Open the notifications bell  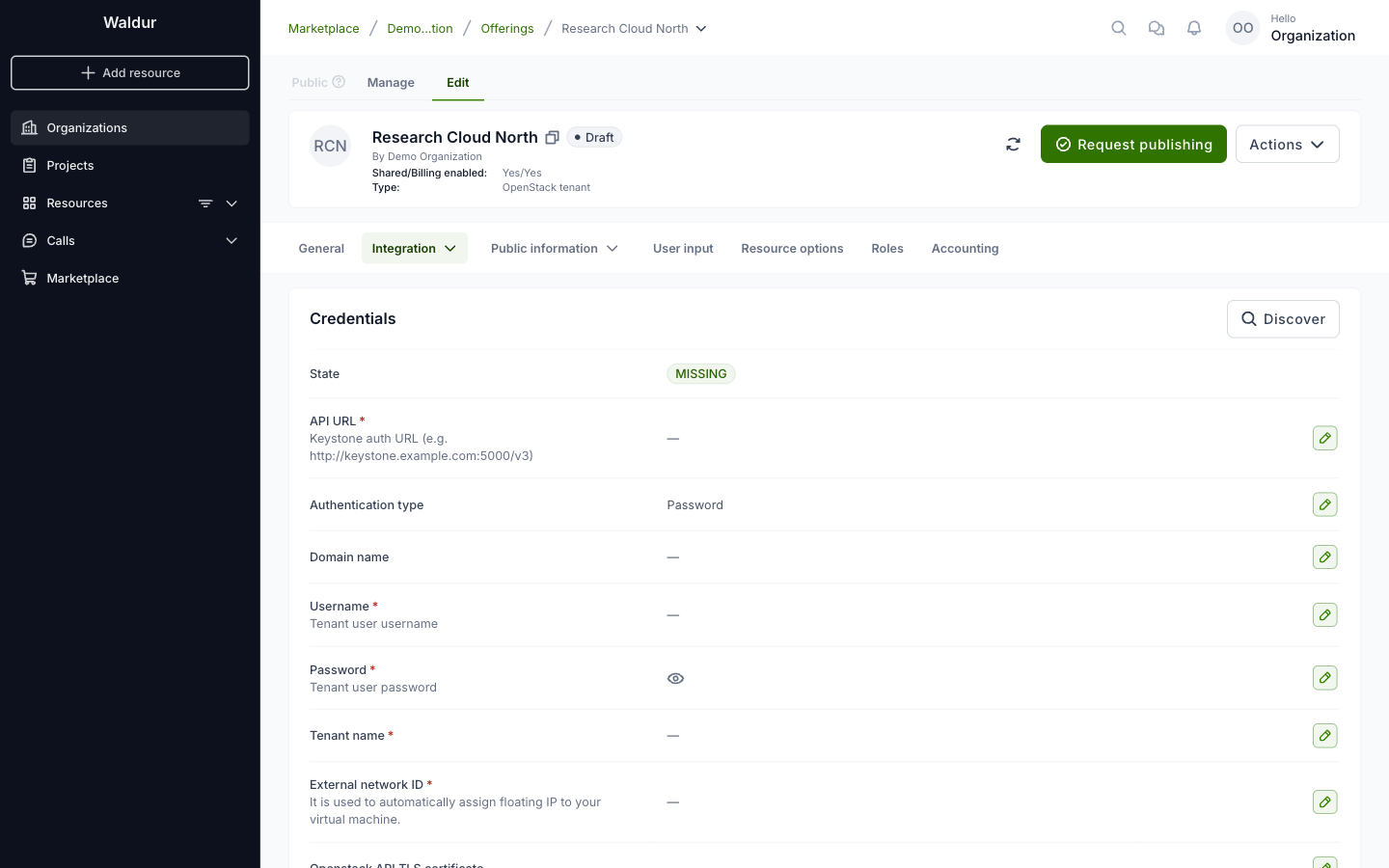[x=1194, y=28]
